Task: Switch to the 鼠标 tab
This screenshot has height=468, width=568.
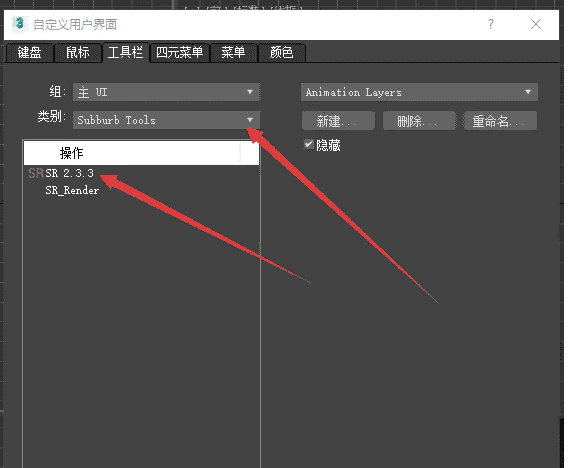Action: 78,53
